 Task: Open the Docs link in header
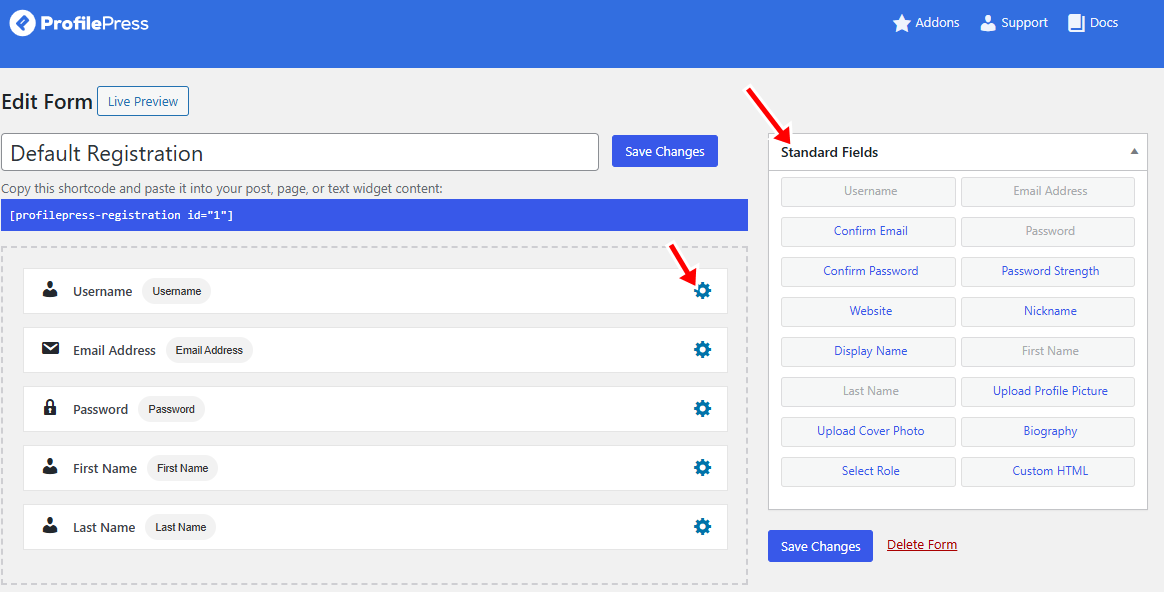pyautogui.click(x=1093, y=23)
